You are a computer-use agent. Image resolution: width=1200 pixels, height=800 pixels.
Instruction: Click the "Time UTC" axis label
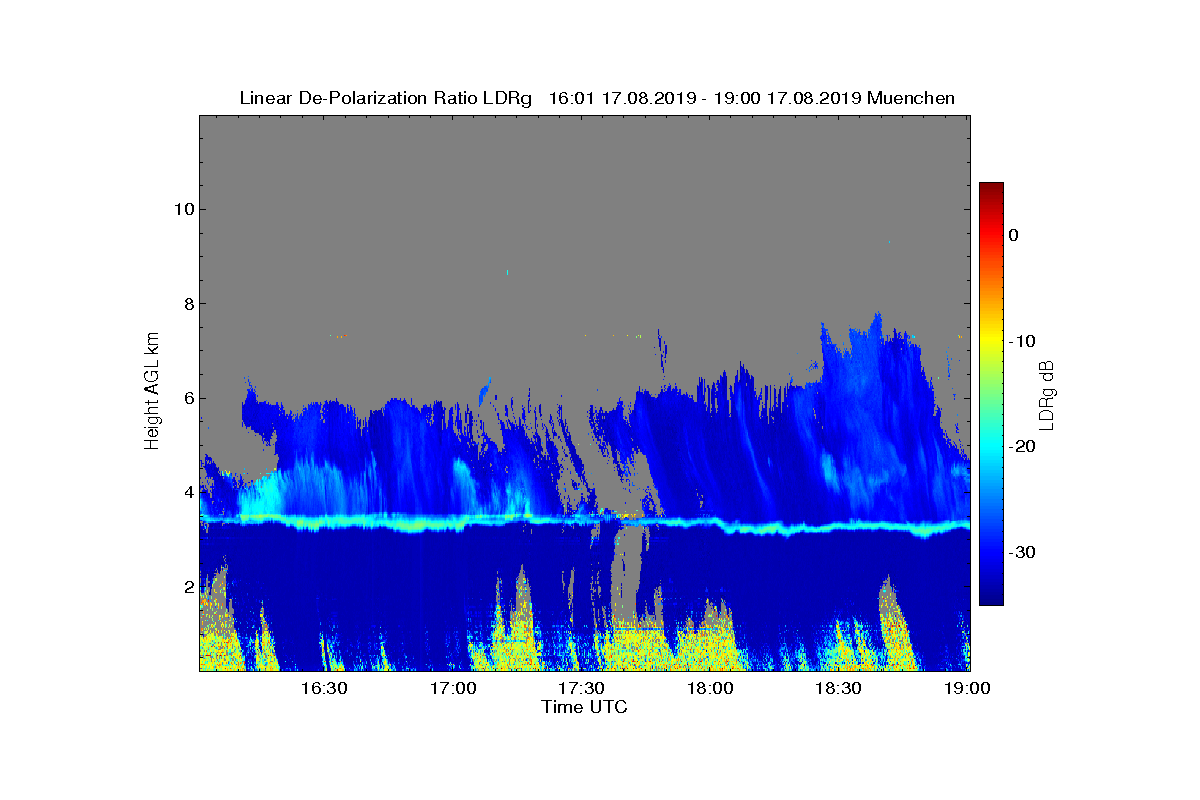tap(584, 707)
